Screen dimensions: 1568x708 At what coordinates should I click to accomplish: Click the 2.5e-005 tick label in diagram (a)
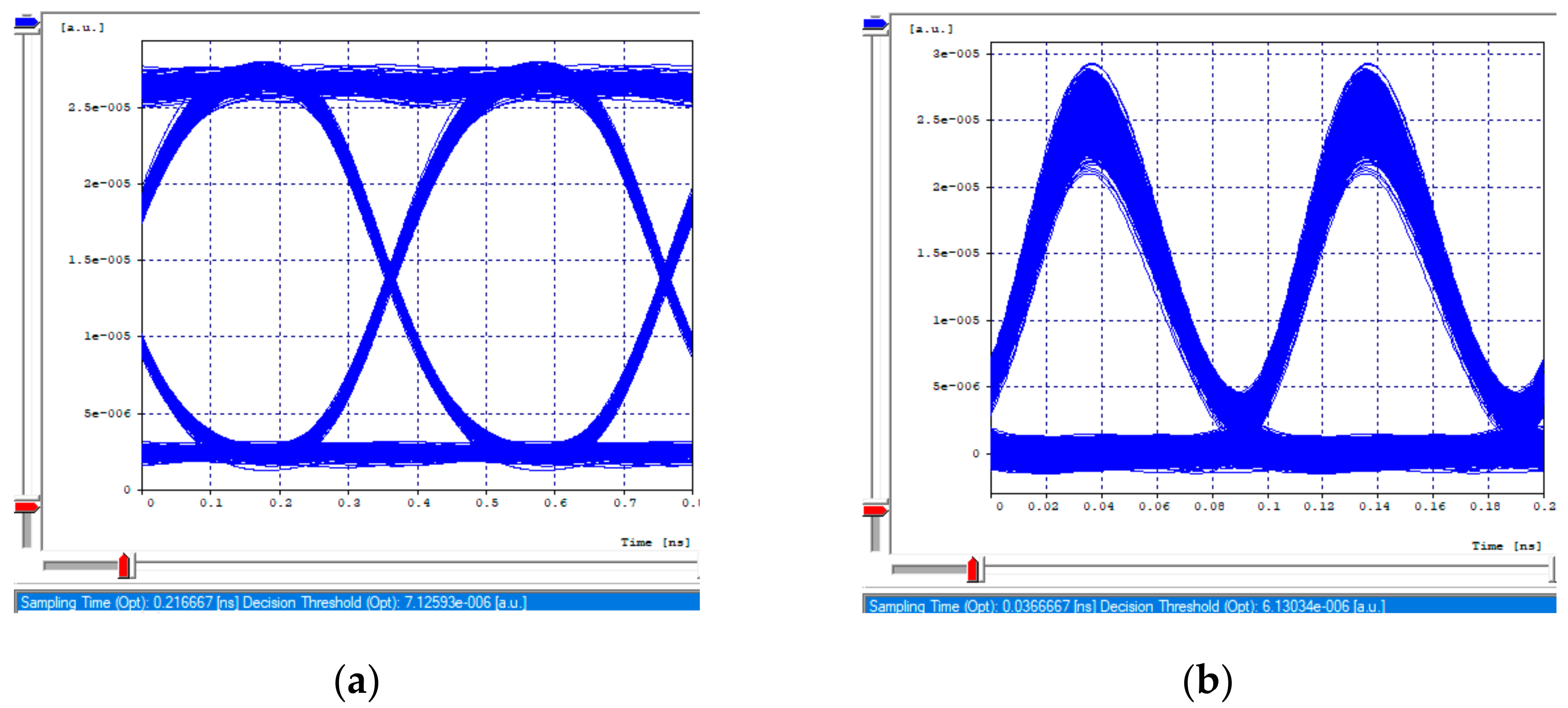coord(99,107)
